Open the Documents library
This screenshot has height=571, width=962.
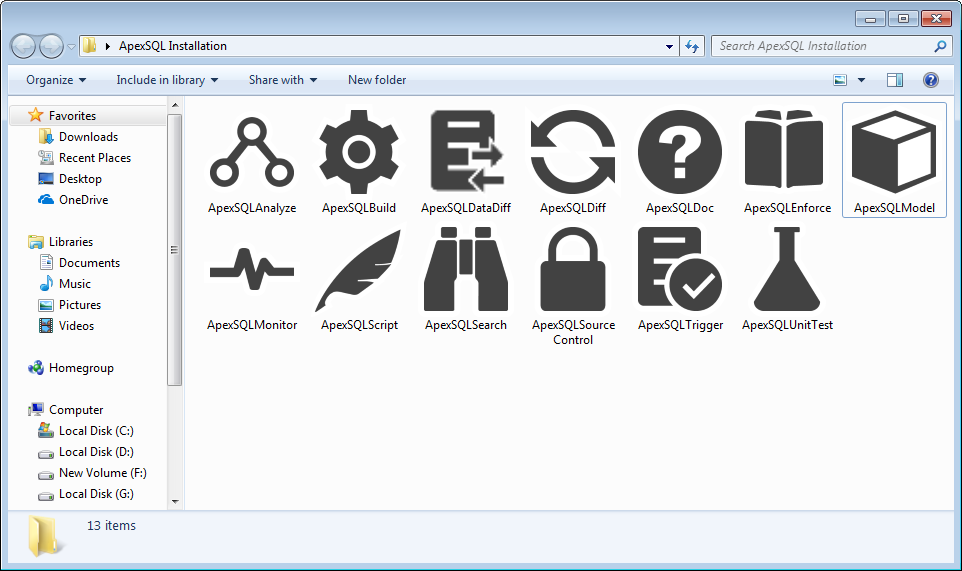click(89, 263)
